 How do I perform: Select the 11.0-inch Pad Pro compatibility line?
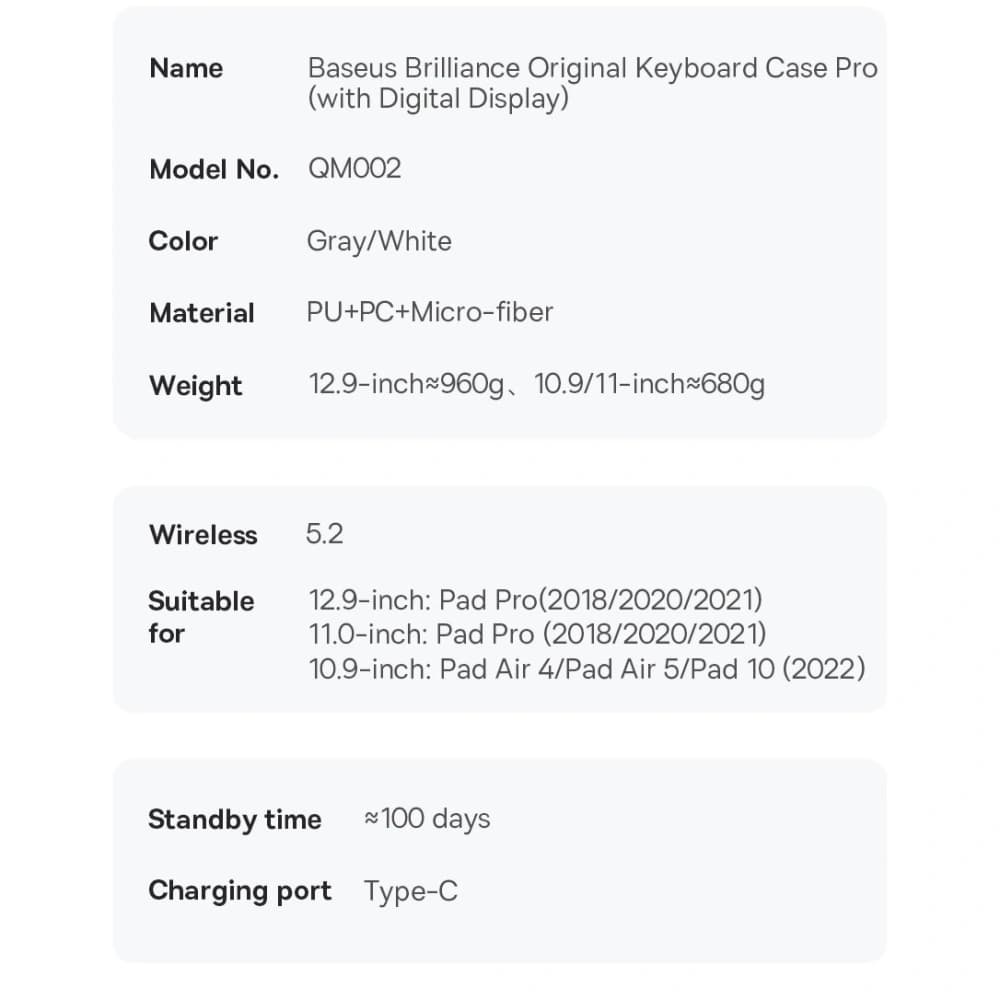(538, 634)
